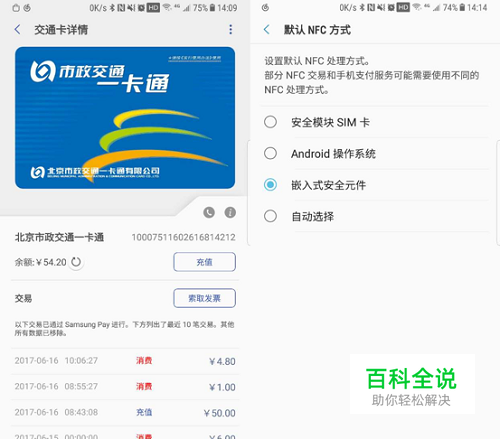Tap the 索取发票 invoice button

click(204, 298)
